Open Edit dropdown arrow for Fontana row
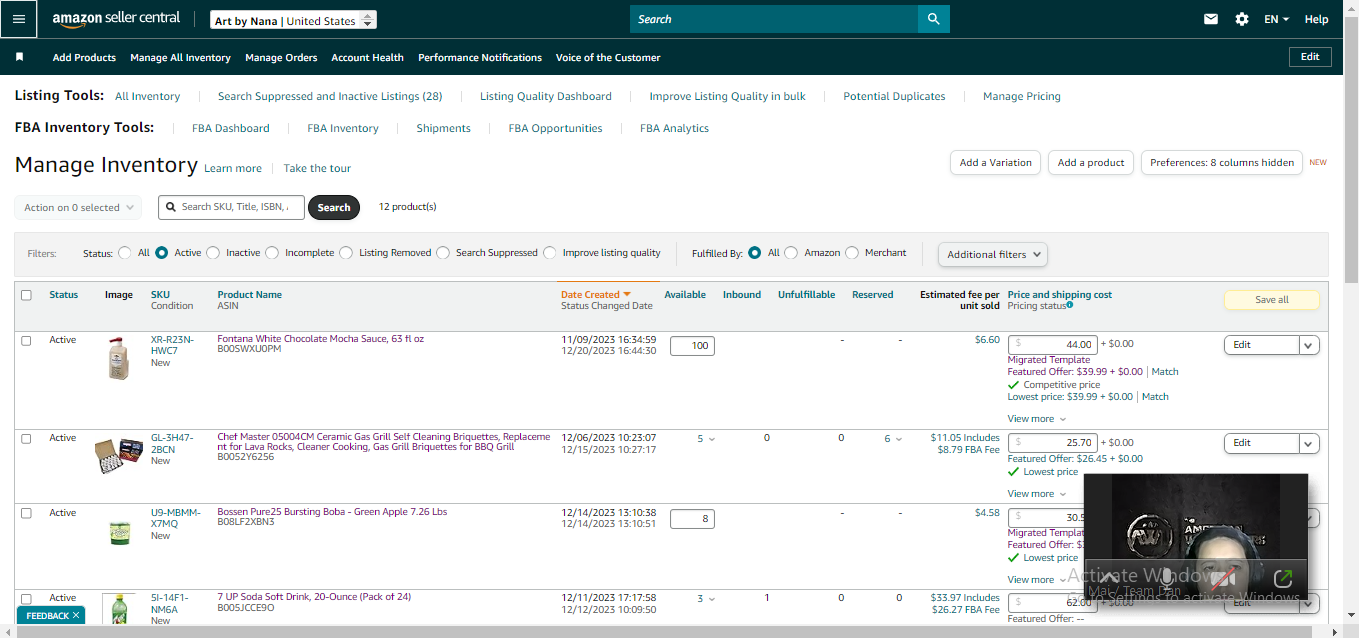This screenshot has height=638, width=1359. (x=1309, y=345)
